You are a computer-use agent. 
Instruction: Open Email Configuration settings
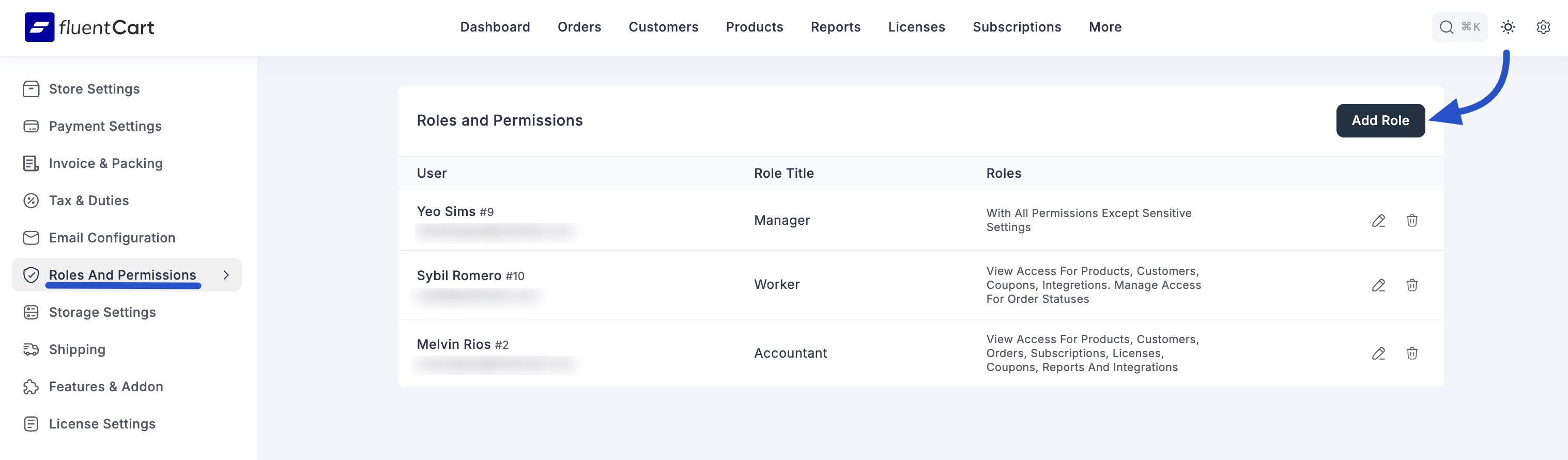[112, 238]
